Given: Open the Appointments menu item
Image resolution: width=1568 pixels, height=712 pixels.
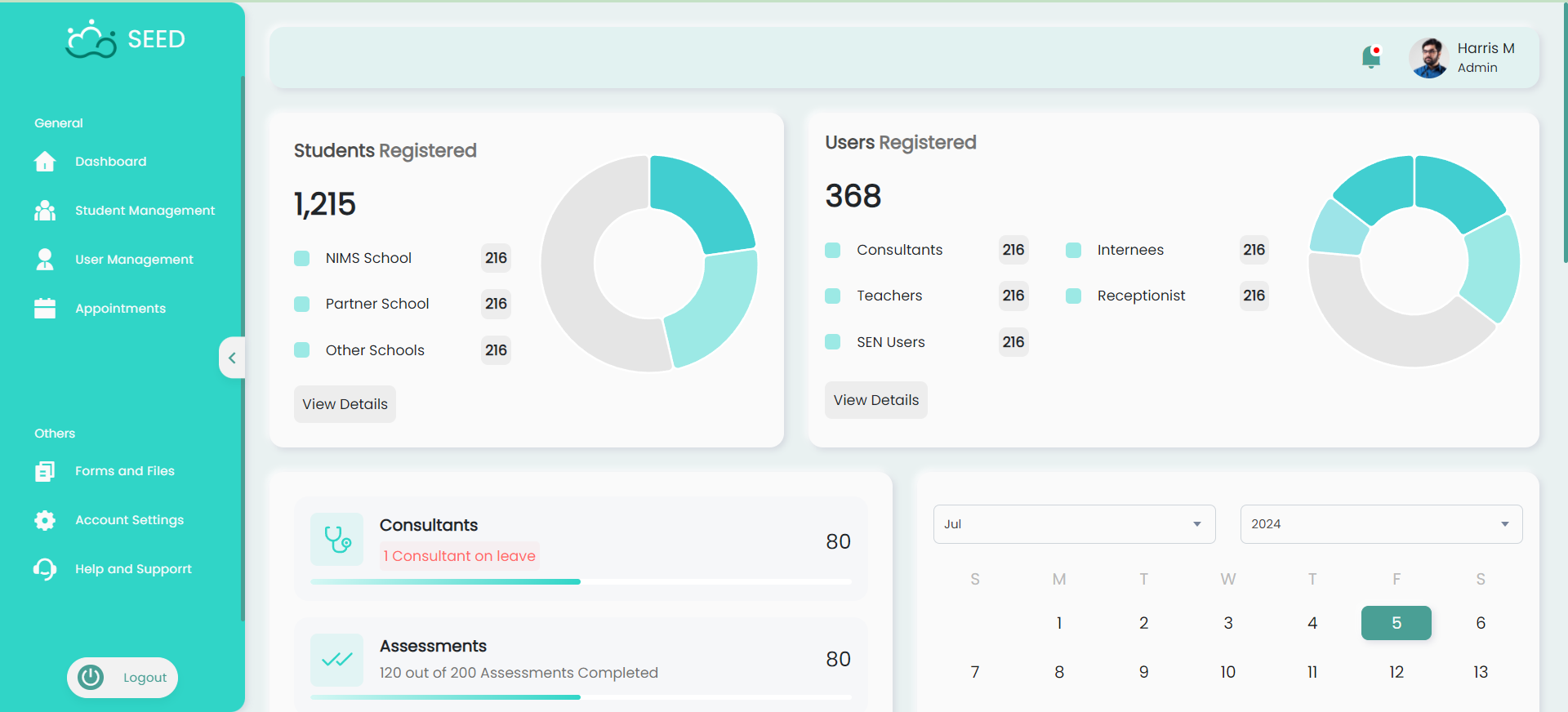Looking at the screenshot, I should click(x=120, y=309).
